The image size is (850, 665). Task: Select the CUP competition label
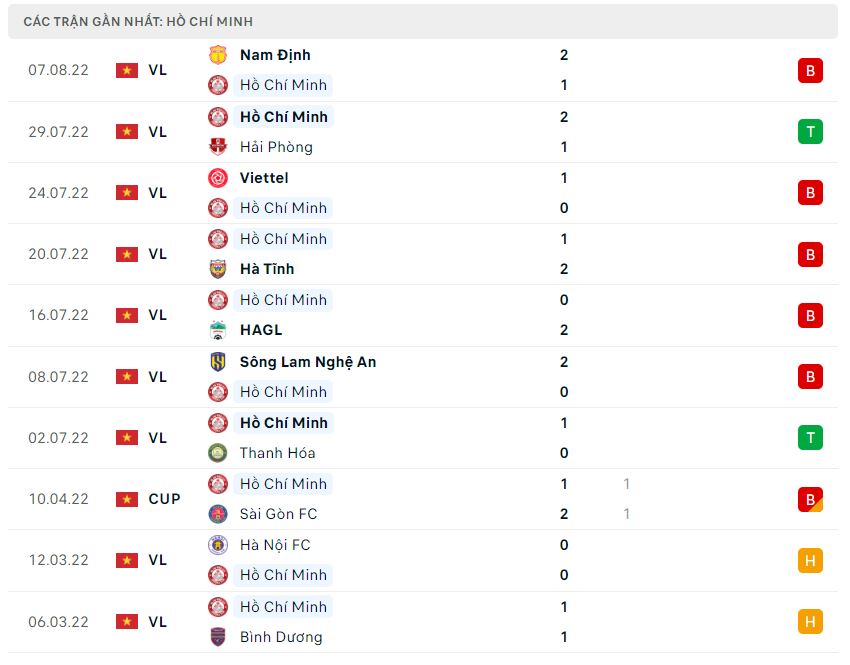click(164, 499)
